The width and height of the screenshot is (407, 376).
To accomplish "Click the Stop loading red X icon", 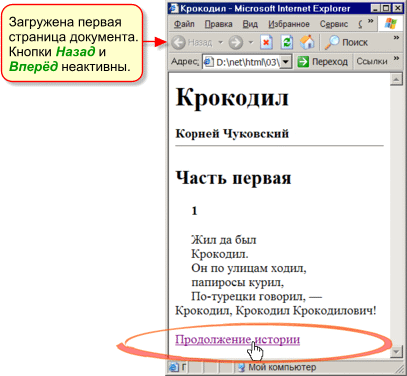I will coord(266,43).
